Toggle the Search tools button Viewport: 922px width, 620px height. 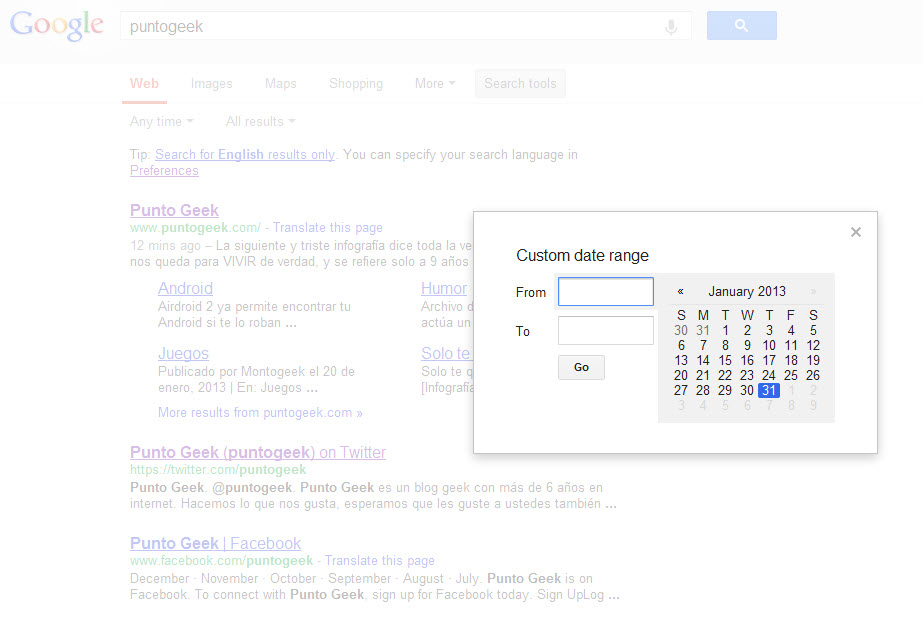520,84
